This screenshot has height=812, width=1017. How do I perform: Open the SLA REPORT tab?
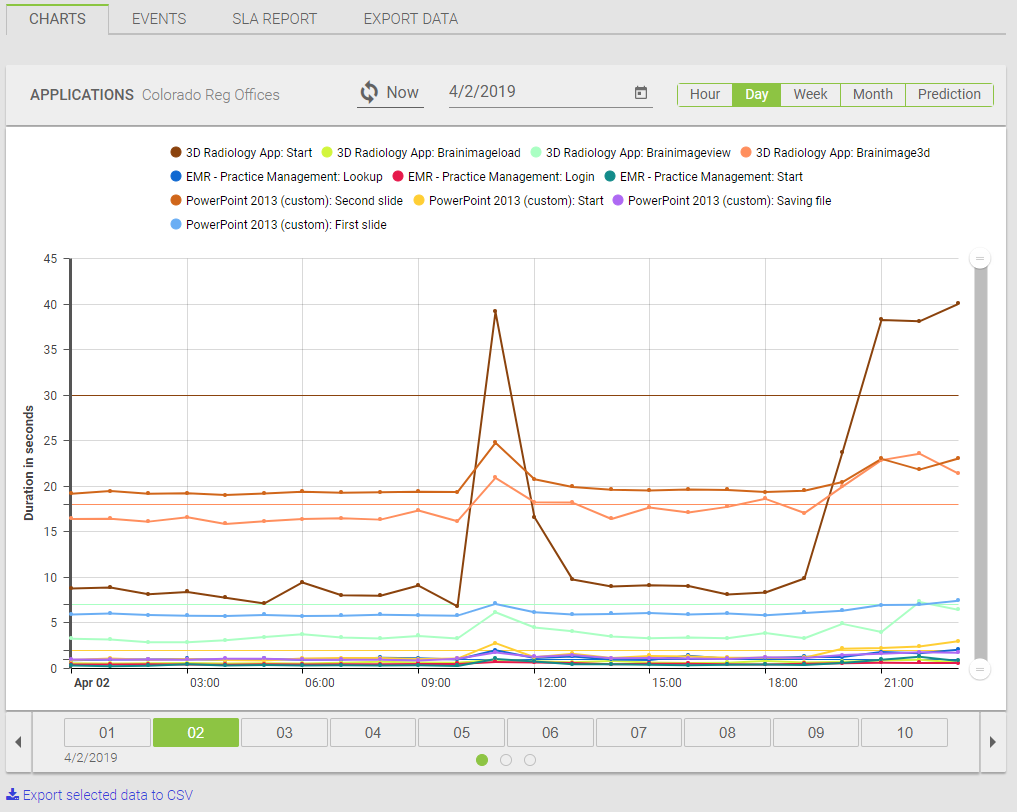[x=274, y=18]
